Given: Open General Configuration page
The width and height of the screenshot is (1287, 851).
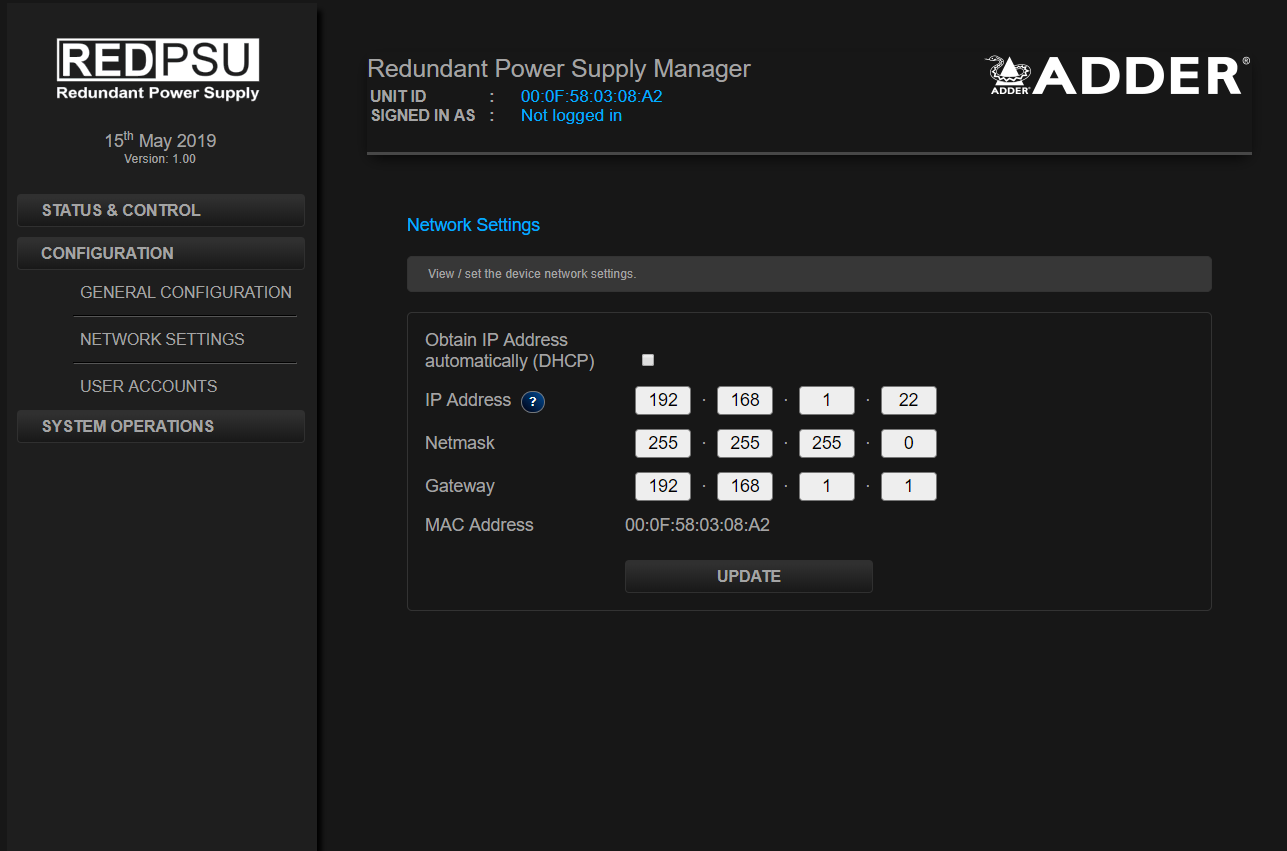Looking at the screenshot, I should click(x=186, y=293).
